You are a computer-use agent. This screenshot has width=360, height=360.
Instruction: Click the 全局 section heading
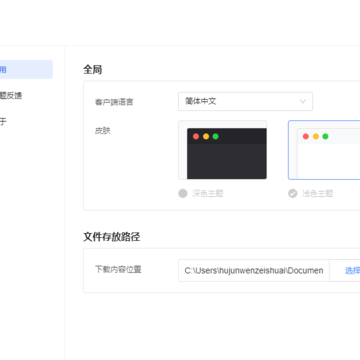click(x=92, y=70)
